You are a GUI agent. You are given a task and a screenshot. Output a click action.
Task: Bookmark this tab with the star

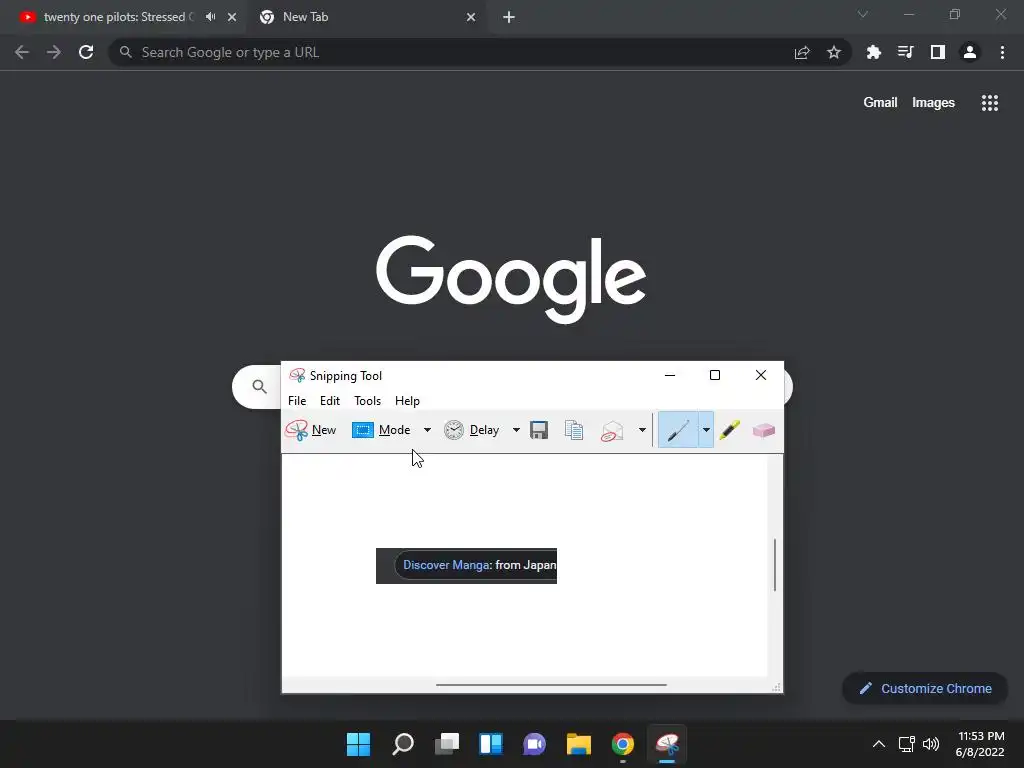click(834, 52)
